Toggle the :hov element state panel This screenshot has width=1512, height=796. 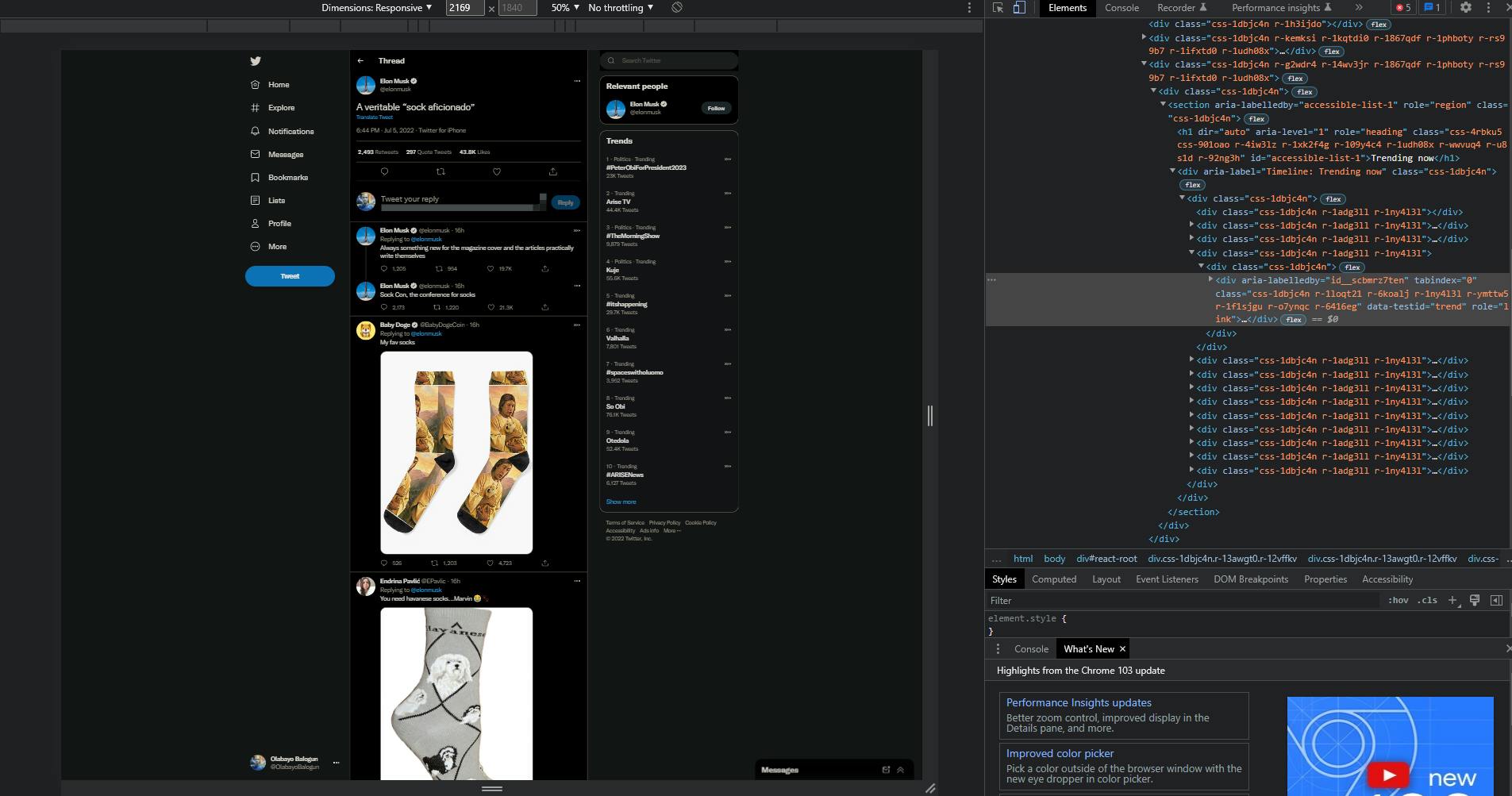tap(1398, 600)
